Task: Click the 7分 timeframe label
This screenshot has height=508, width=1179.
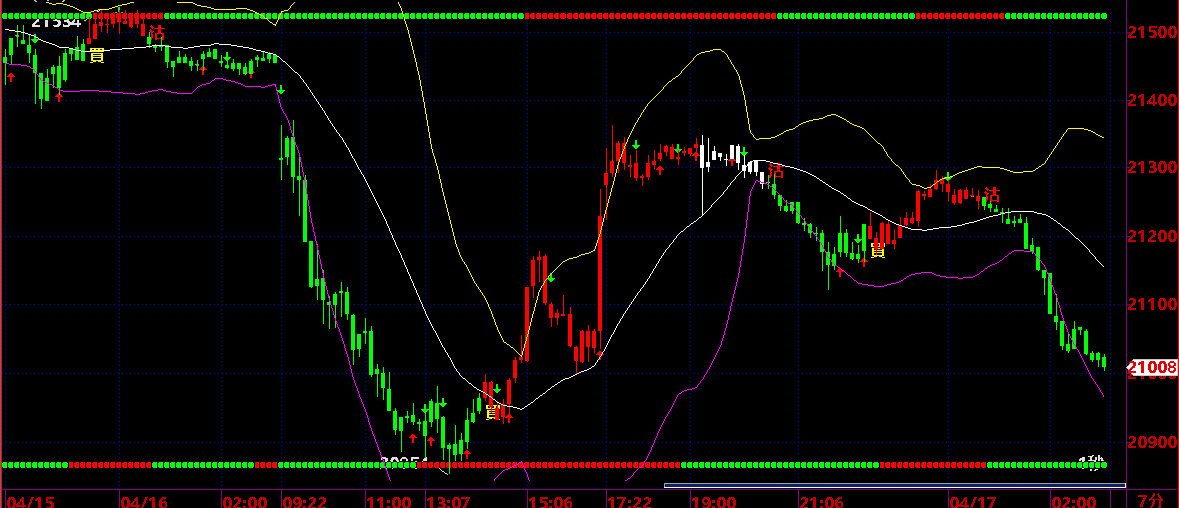Action: click(x=1150, y=500)
